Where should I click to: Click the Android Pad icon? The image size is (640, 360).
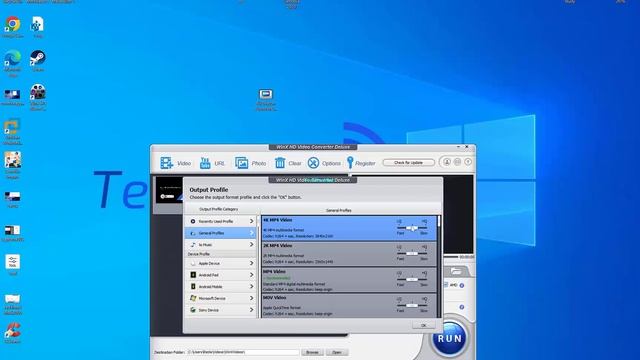coord(193,275)
